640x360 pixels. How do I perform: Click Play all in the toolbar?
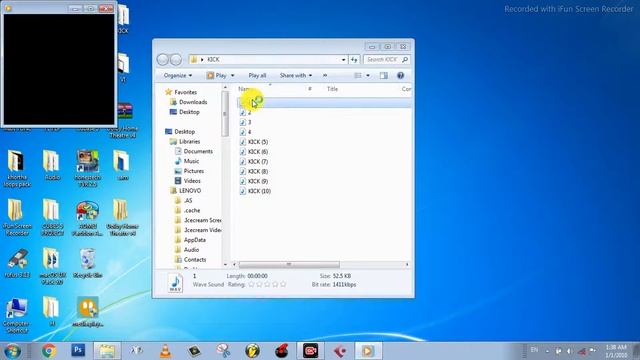coord(257,76)
